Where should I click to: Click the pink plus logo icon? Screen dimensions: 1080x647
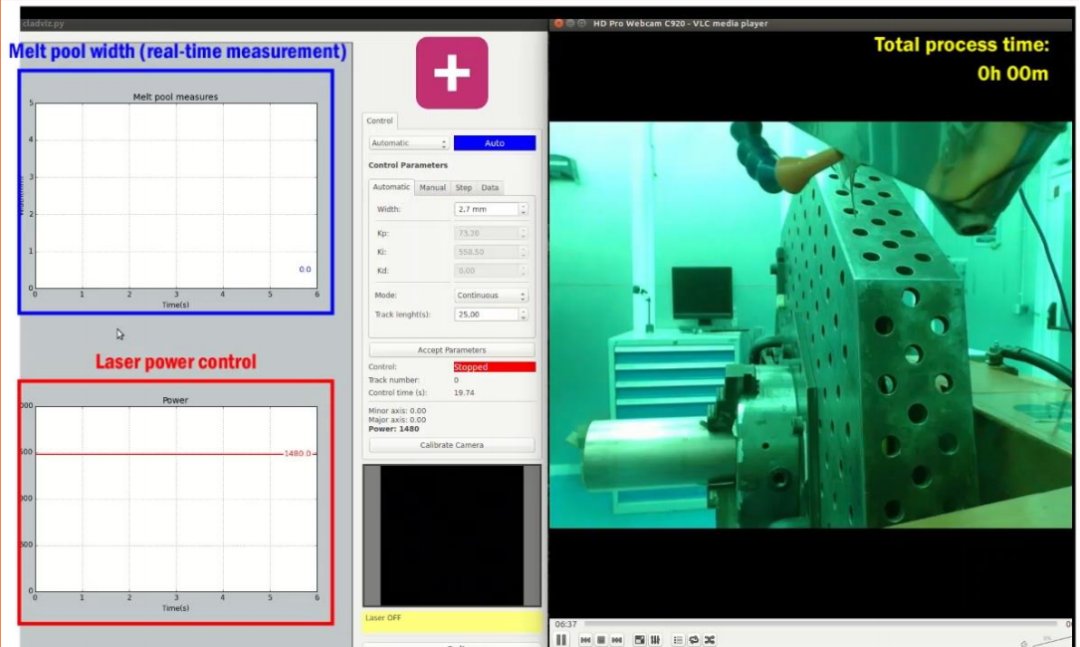click(x=452, y=73)
